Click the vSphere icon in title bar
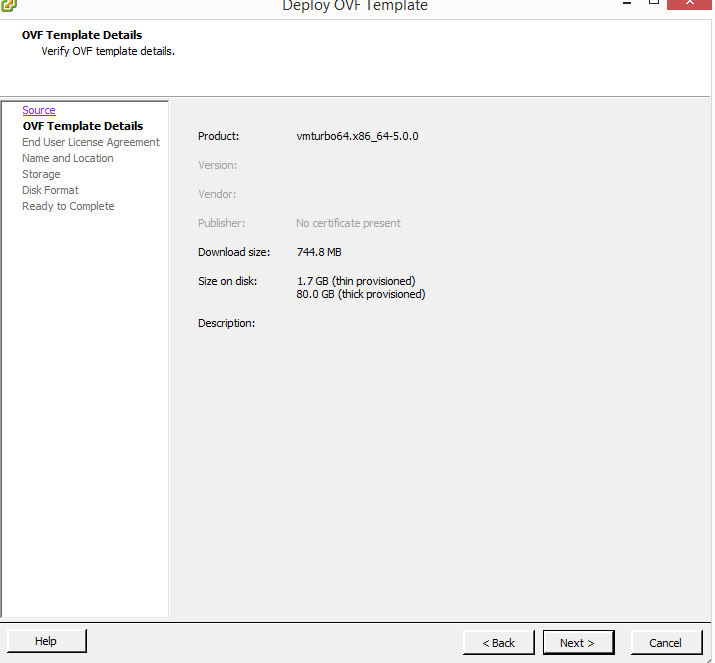Viewport: 715px width, 663px height. click(8, 5)
